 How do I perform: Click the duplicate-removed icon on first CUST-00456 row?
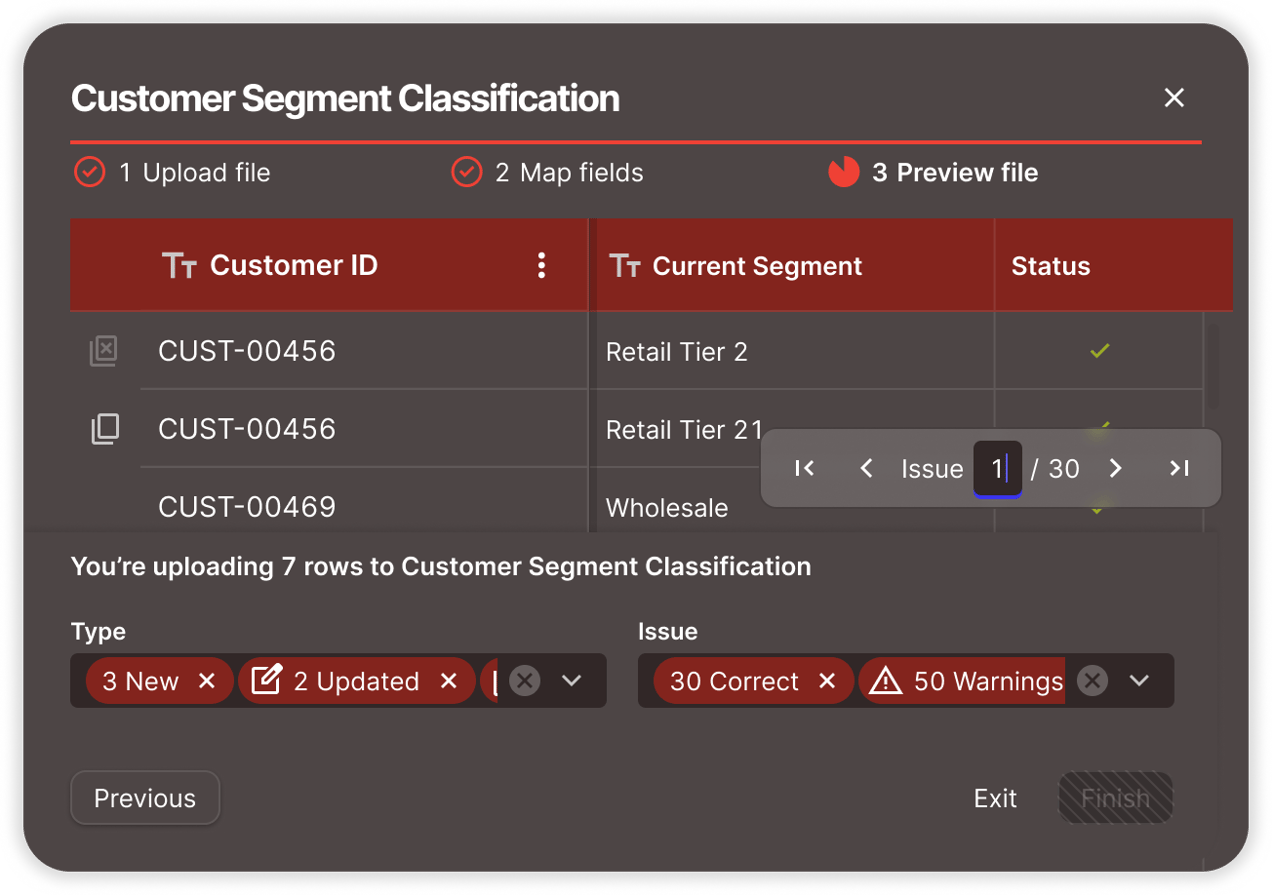click(x=104, y=351)
